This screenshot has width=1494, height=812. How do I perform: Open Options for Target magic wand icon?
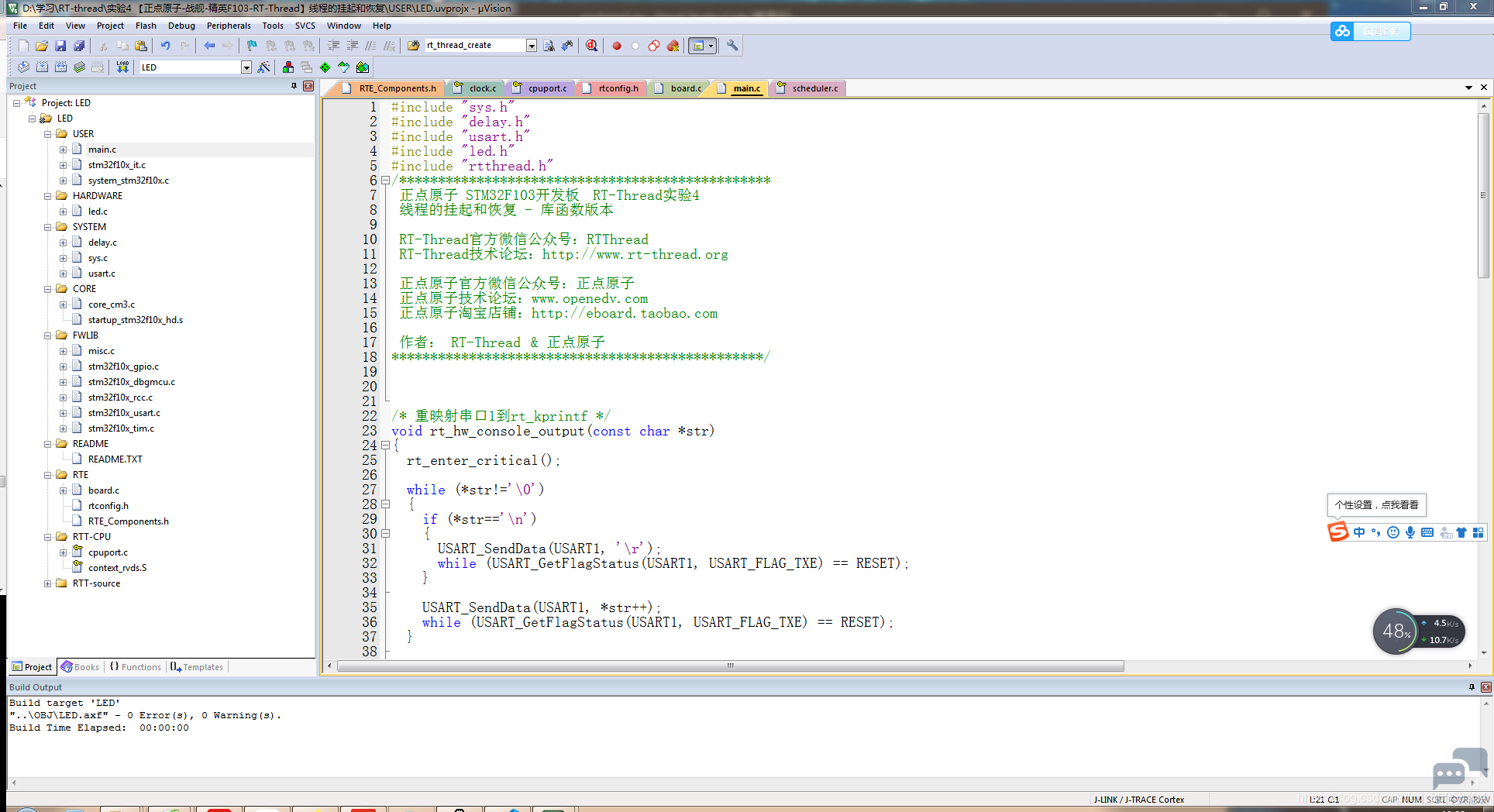[264, 67]
